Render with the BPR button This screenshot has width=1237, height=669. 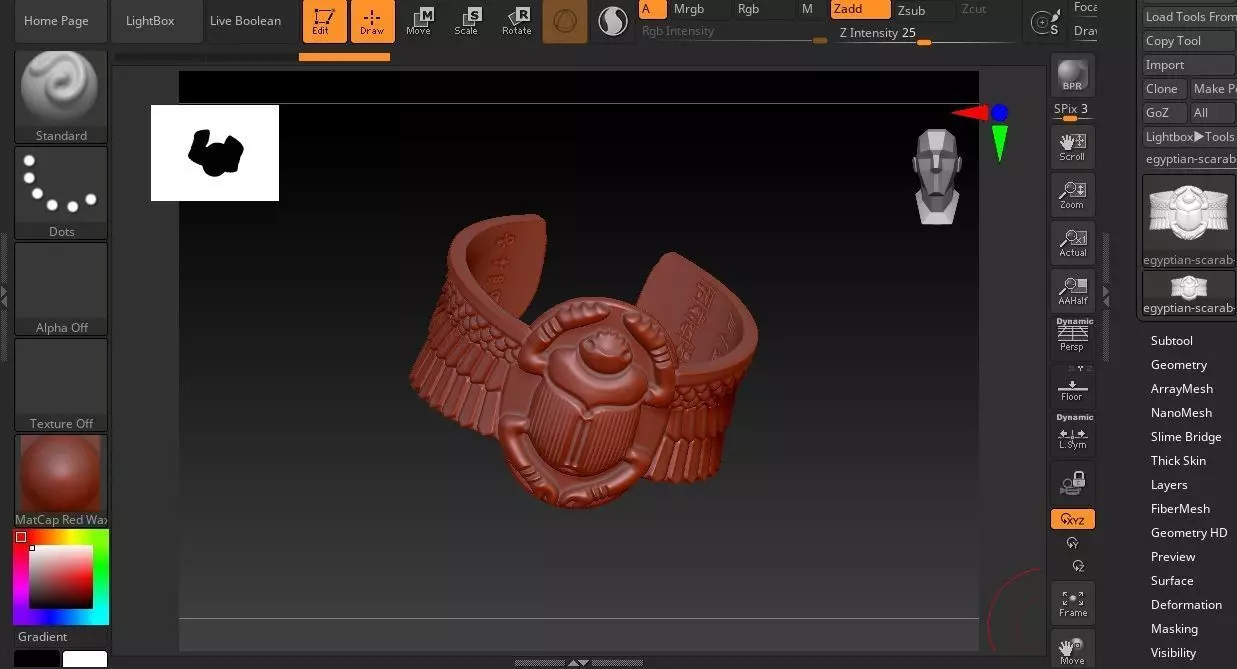(x=1072, y=75)
